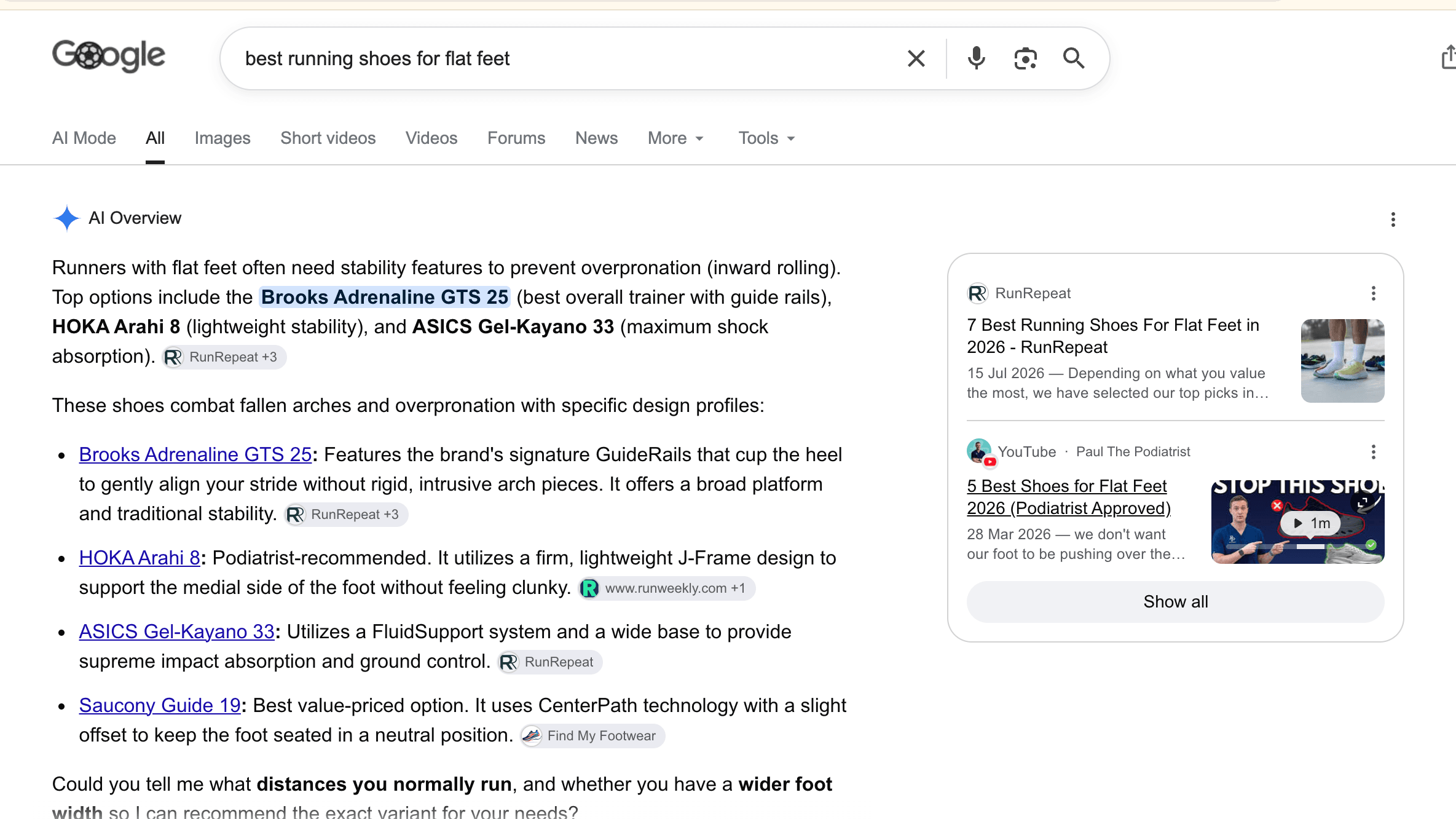Image resolution: width=1456 pixels, height=819 pixels.
Task: Open 7 Best Running Shoes For Flat Feet article
Action: click(1113, 336)
